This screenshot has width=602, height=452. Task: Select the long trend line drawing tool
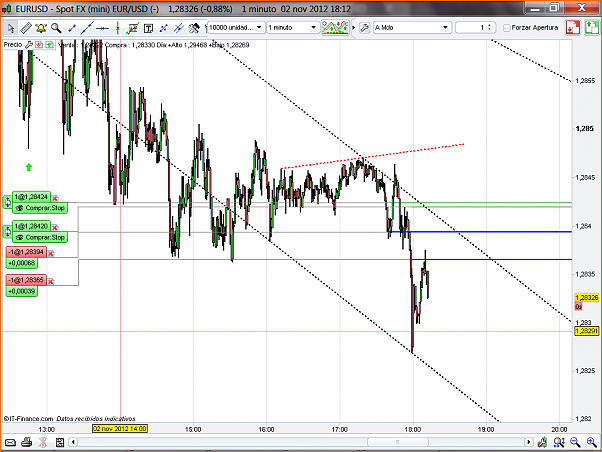coord(87,28)
